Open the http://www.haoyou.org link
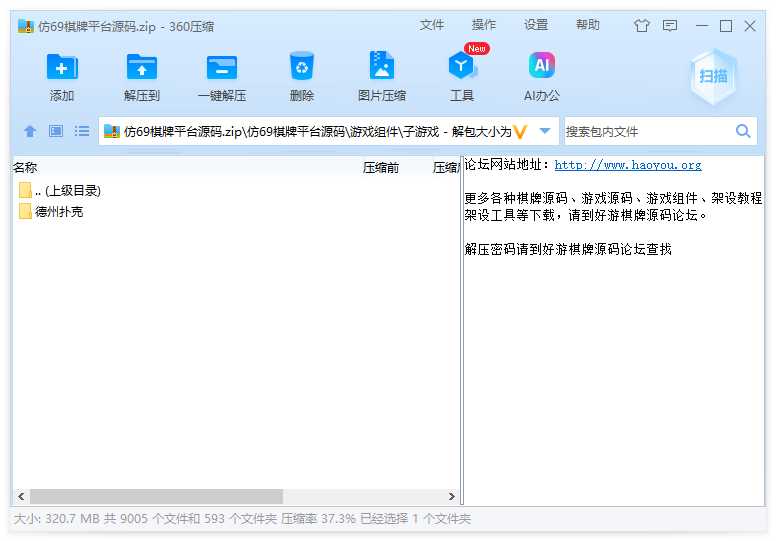Image resolution: width=776 pixels, height=541 pixels. [628, 165]
